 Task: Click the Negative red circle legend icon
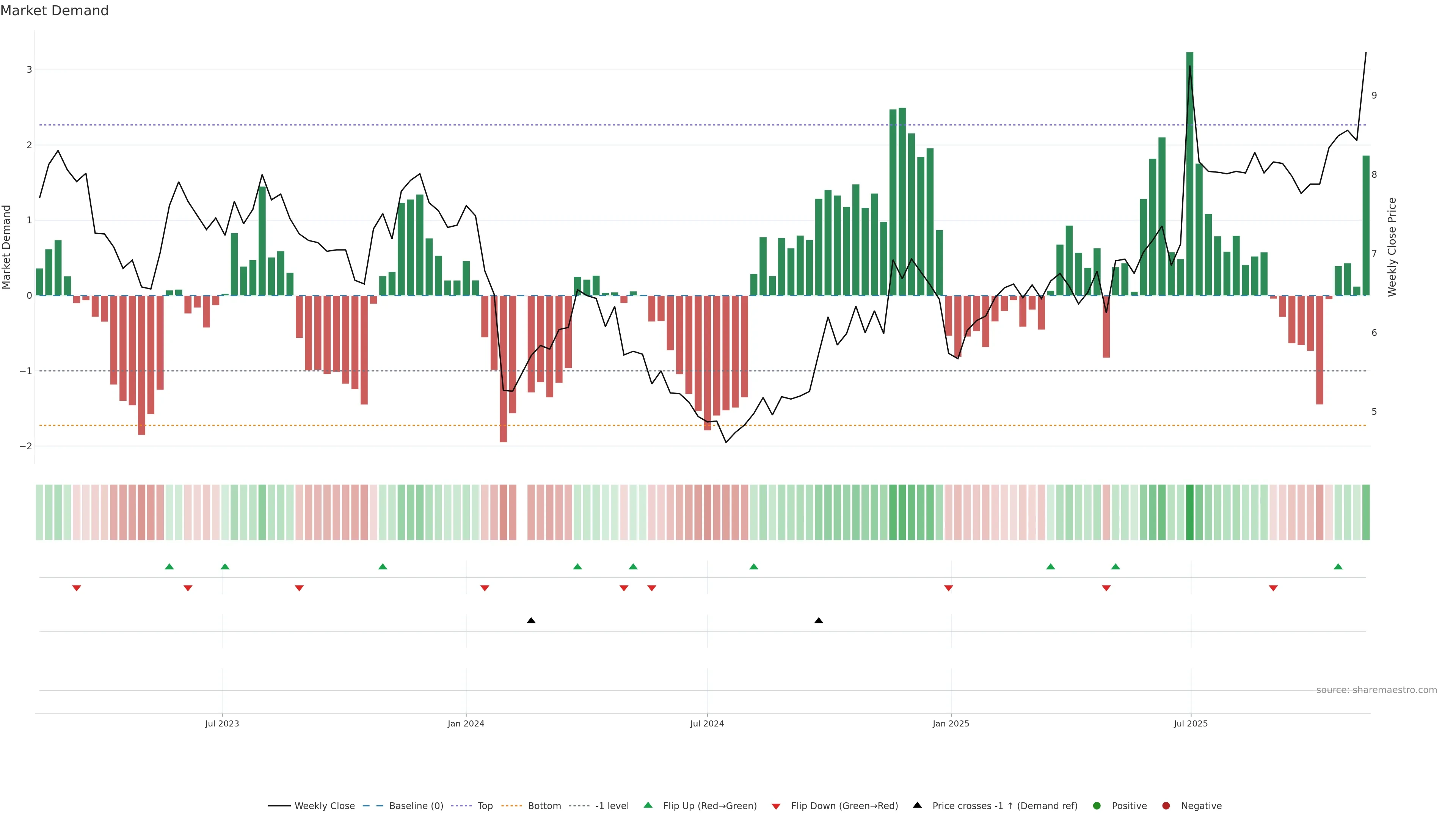tap(1166, 806)
